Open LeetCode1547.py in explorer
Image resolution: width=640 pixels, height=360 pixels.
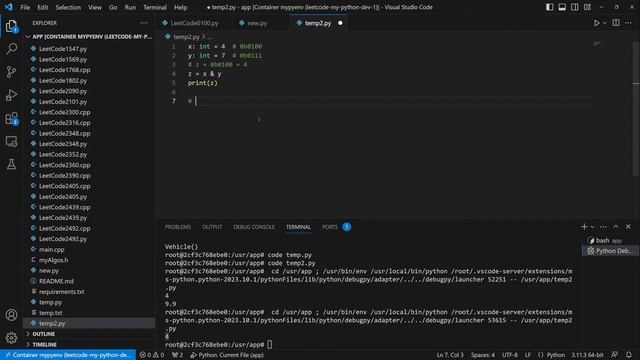[63, 49]
